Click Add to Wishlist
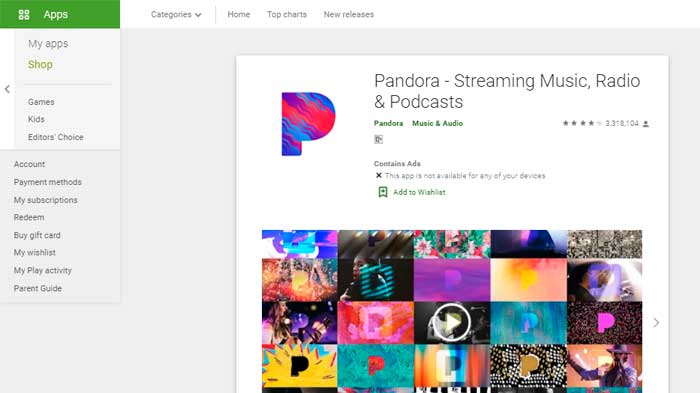The image size is (700, 393). [419, 192]
